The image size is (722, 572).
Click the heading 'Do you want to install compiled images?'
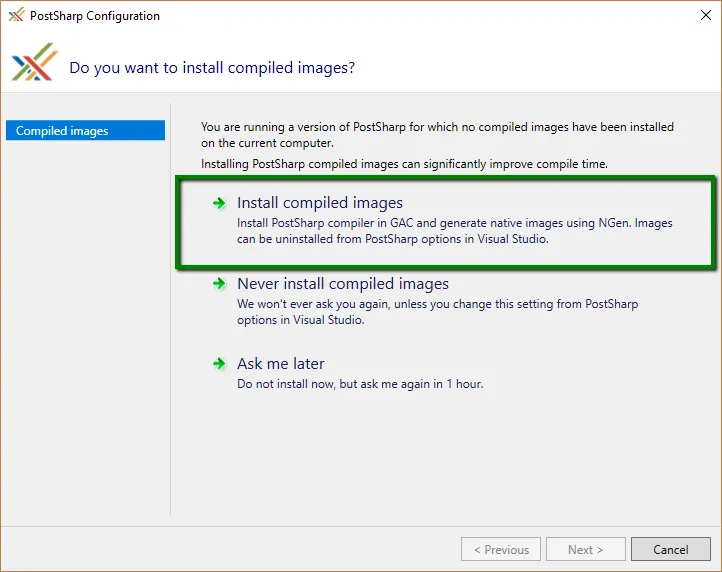pos(212,68)
